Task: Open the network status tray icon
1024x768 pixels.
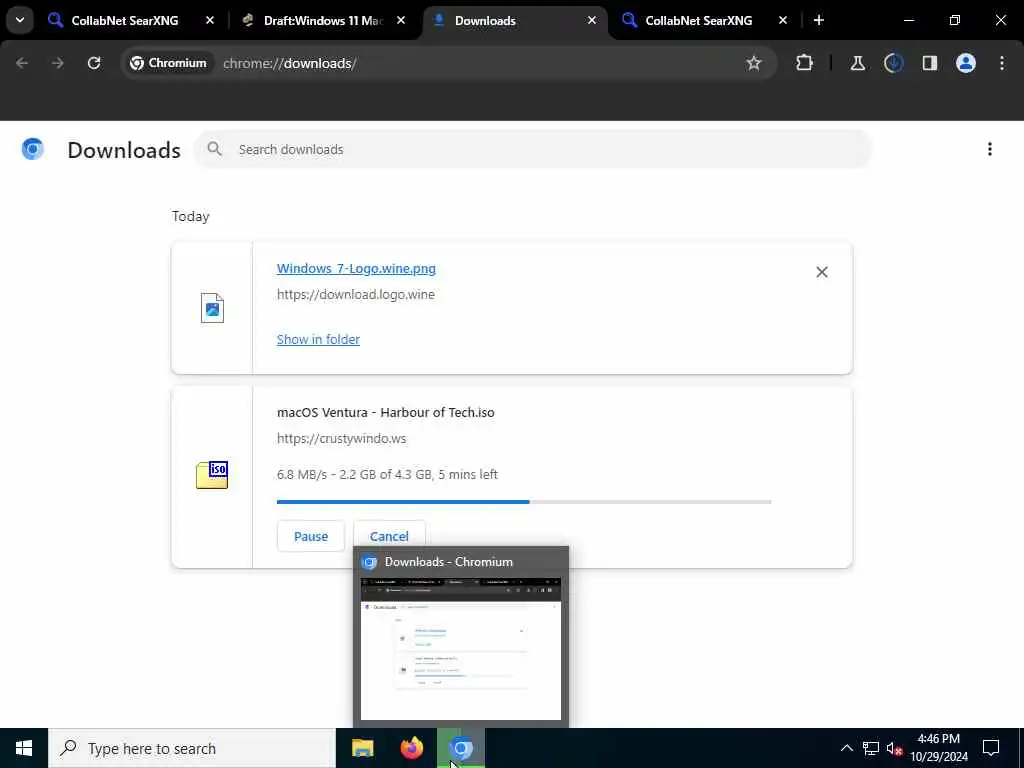Action: (871, 748)
